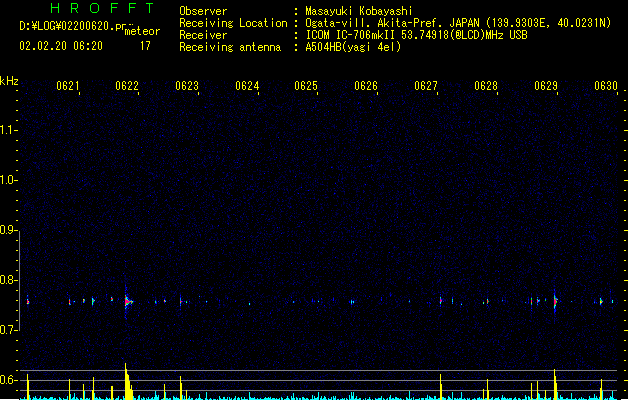629x400 pixels.
Task: Click the 0.7 kHz frequency axis label
Action: [8, 330]
